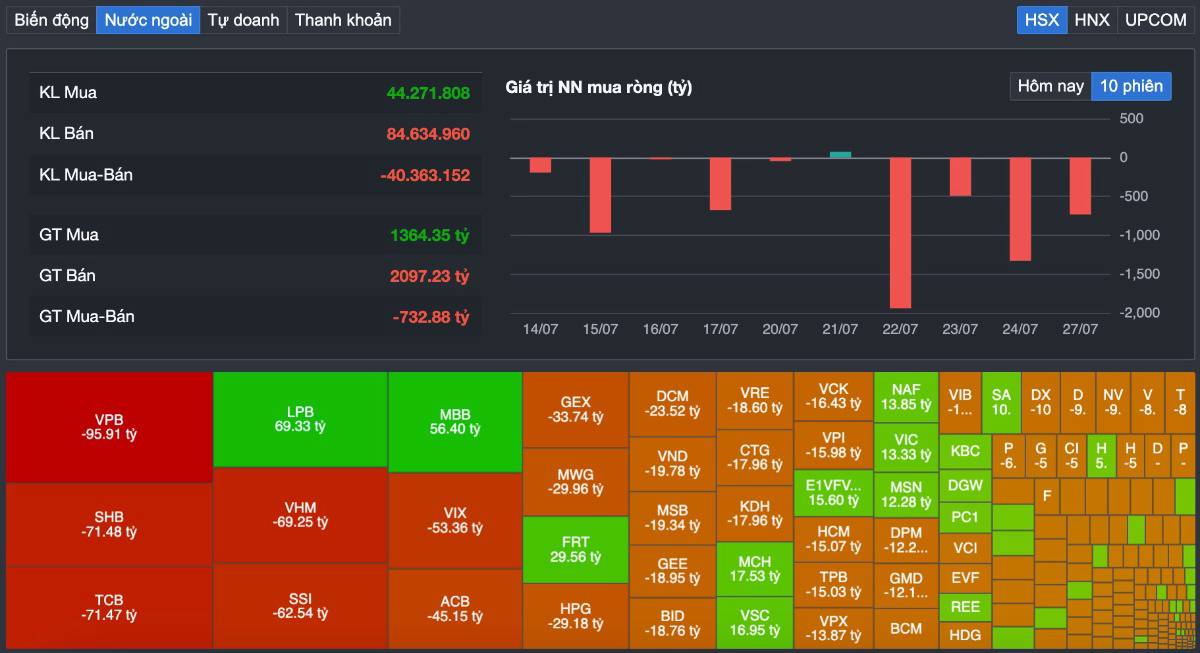Show today's data with Hôm nay
This screenshot has width=1200, height=653.
point(1050,86)
